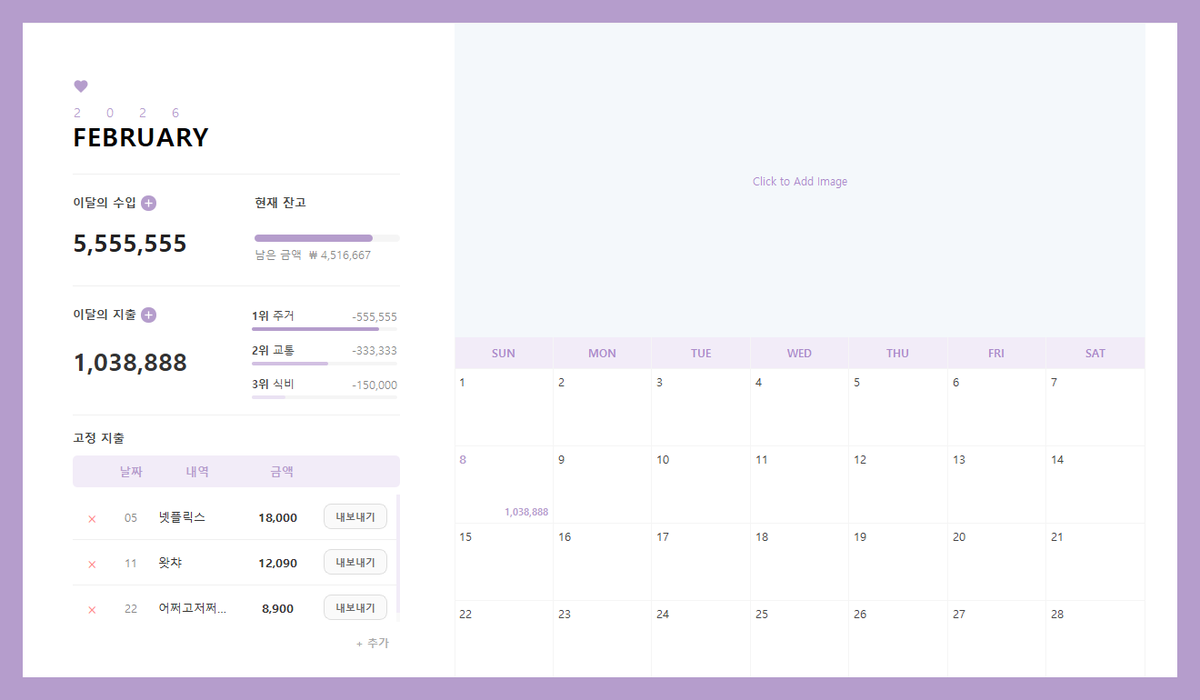This screenshot has width=1200, height=700.
Task: Click to Add Image placeholder
Action: pos(800,182)
